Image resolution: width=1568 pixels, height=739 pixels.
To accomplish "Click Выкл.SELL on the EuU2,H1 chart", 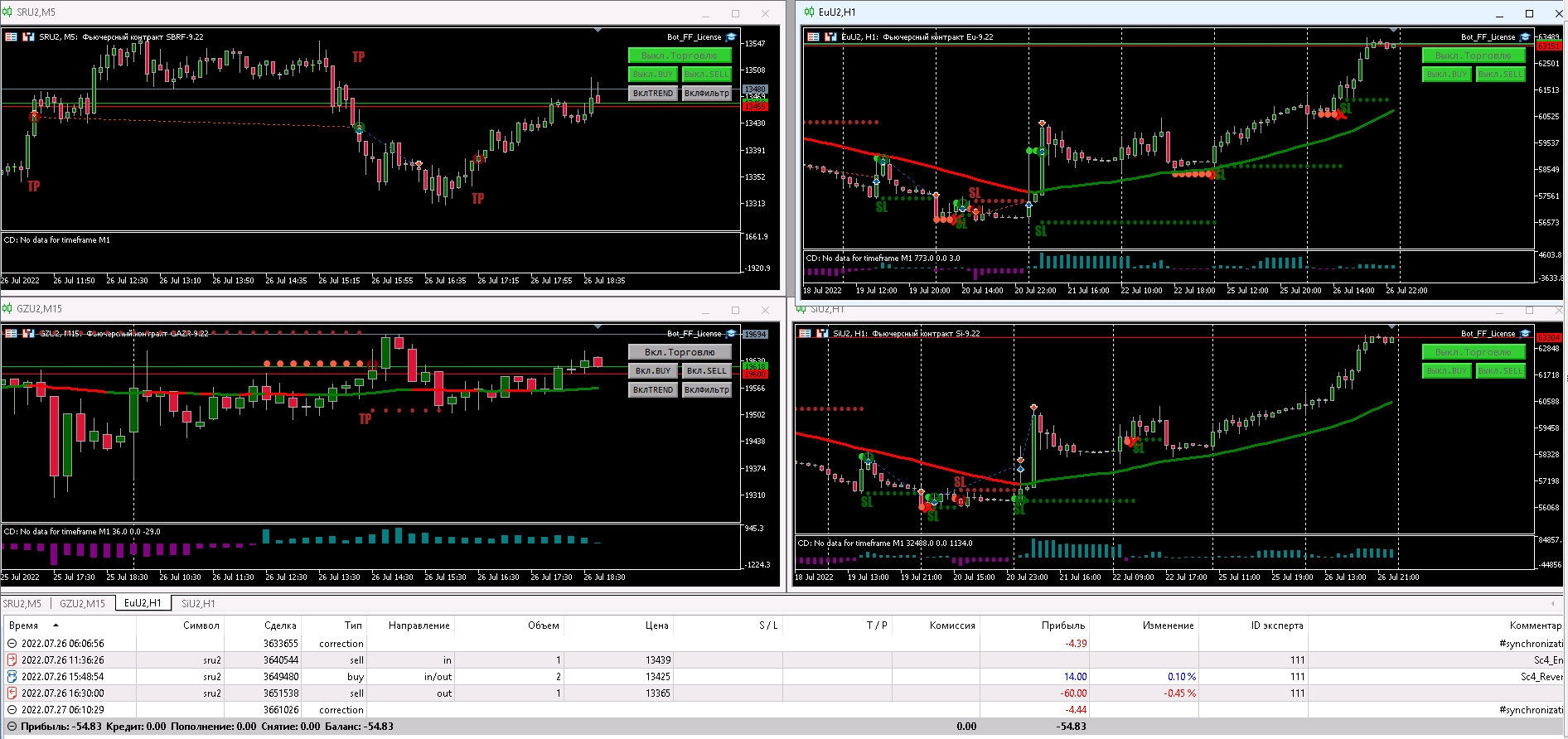I will (x=1501, y=75).
